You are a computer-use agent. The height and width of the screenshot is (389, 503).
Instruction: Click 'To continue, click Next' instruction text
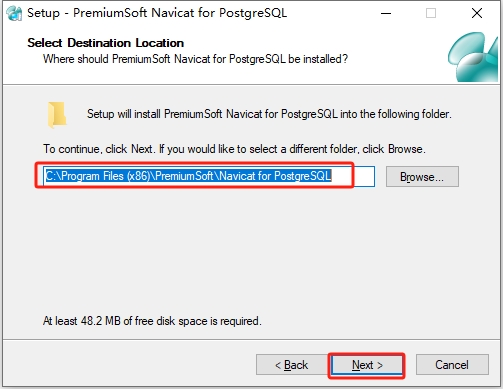234,149
